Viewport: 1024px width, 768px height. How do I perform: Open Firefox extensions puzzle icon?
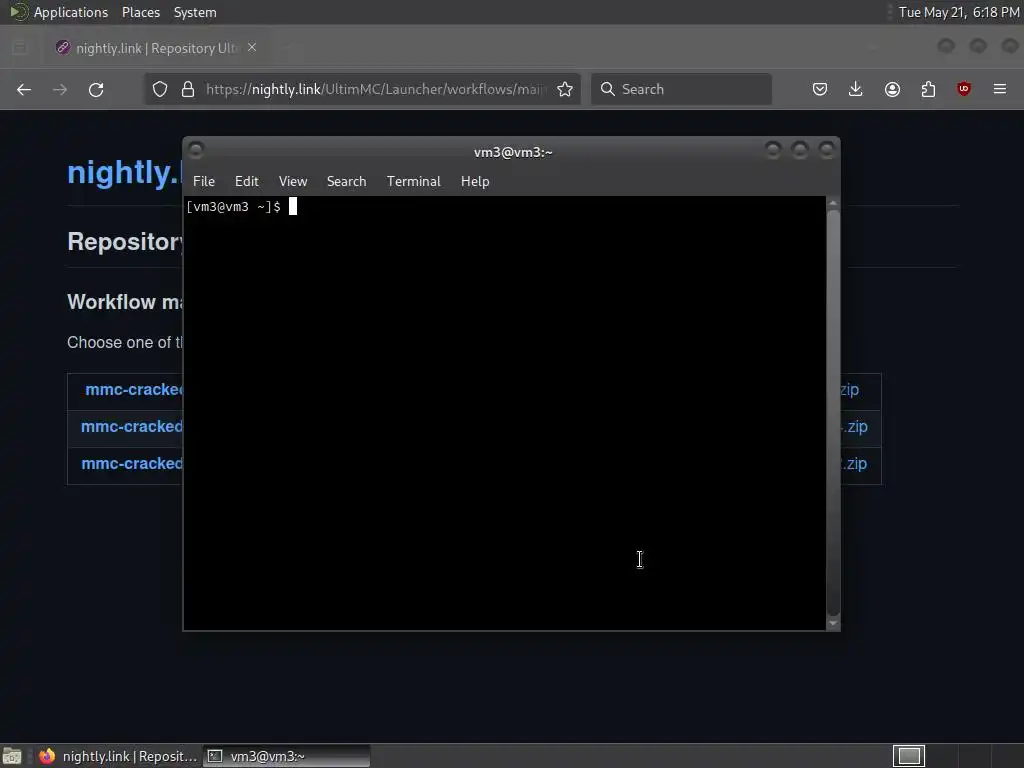(x=928, y=89)
